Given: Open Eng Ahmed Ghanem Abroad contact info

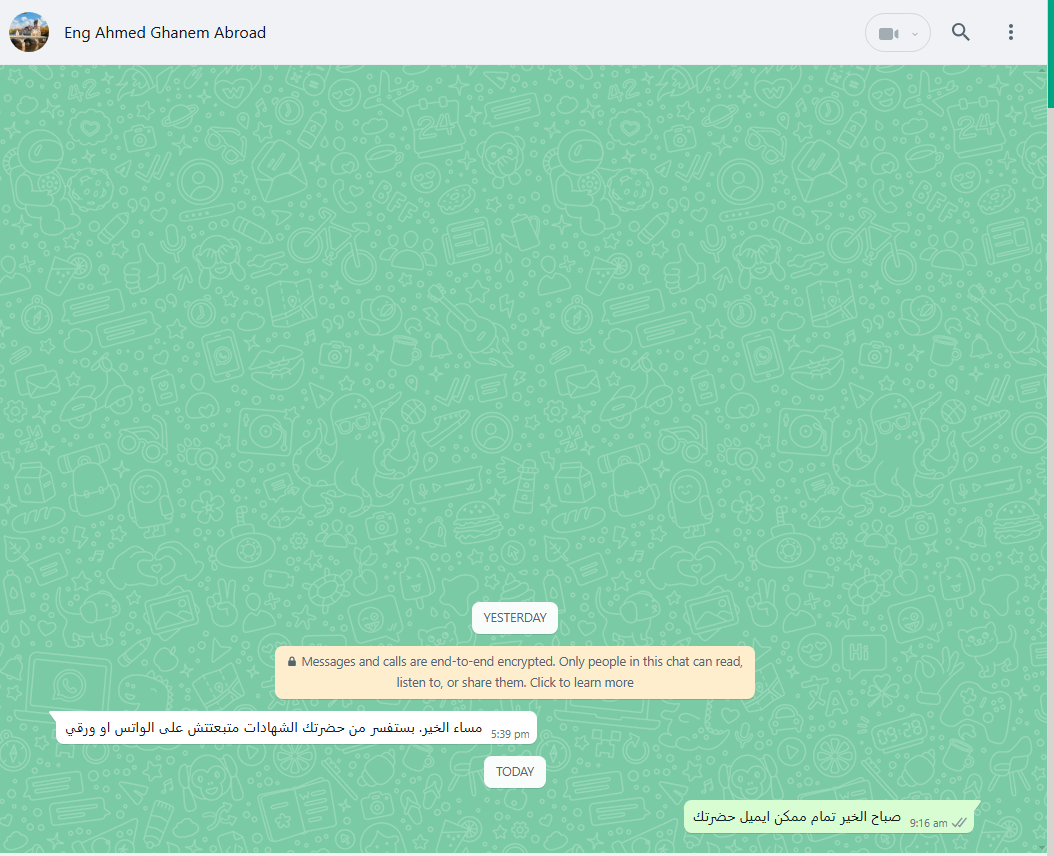Looking at the screenshot, I should click(x=165, y=32).
